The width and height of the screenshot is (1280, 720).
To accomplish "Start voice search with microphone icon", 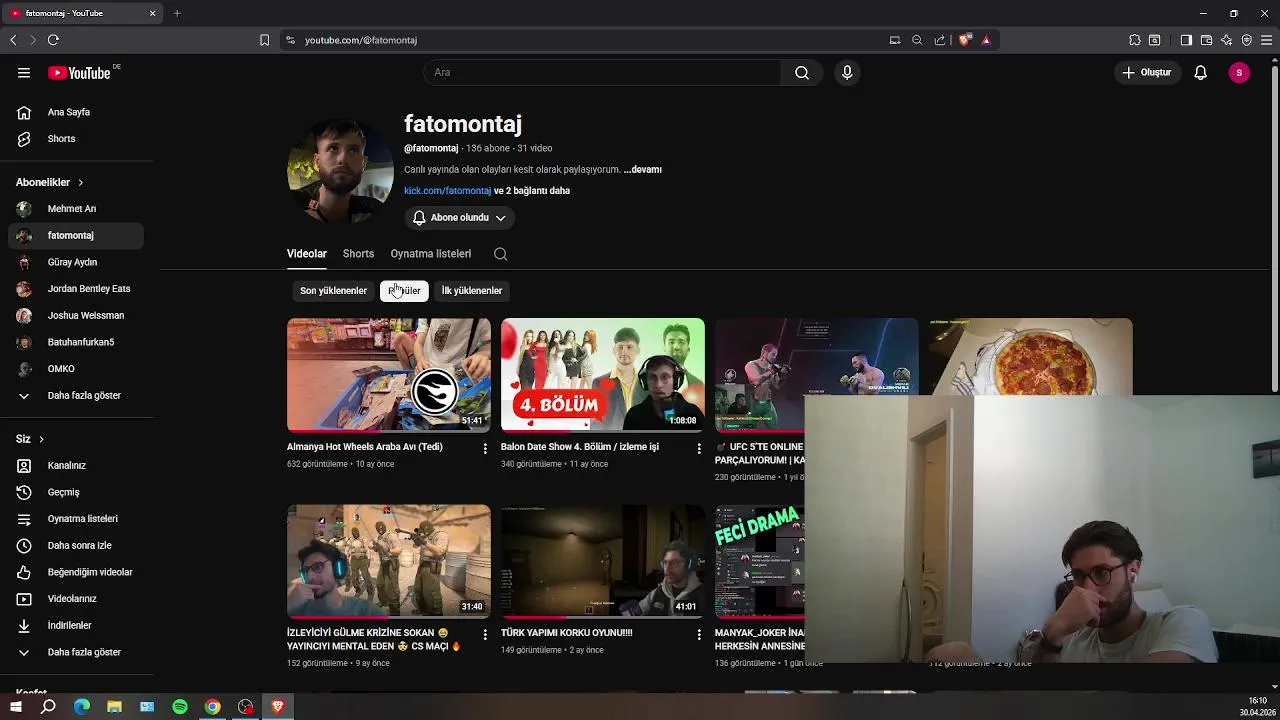I will (847, 72).
